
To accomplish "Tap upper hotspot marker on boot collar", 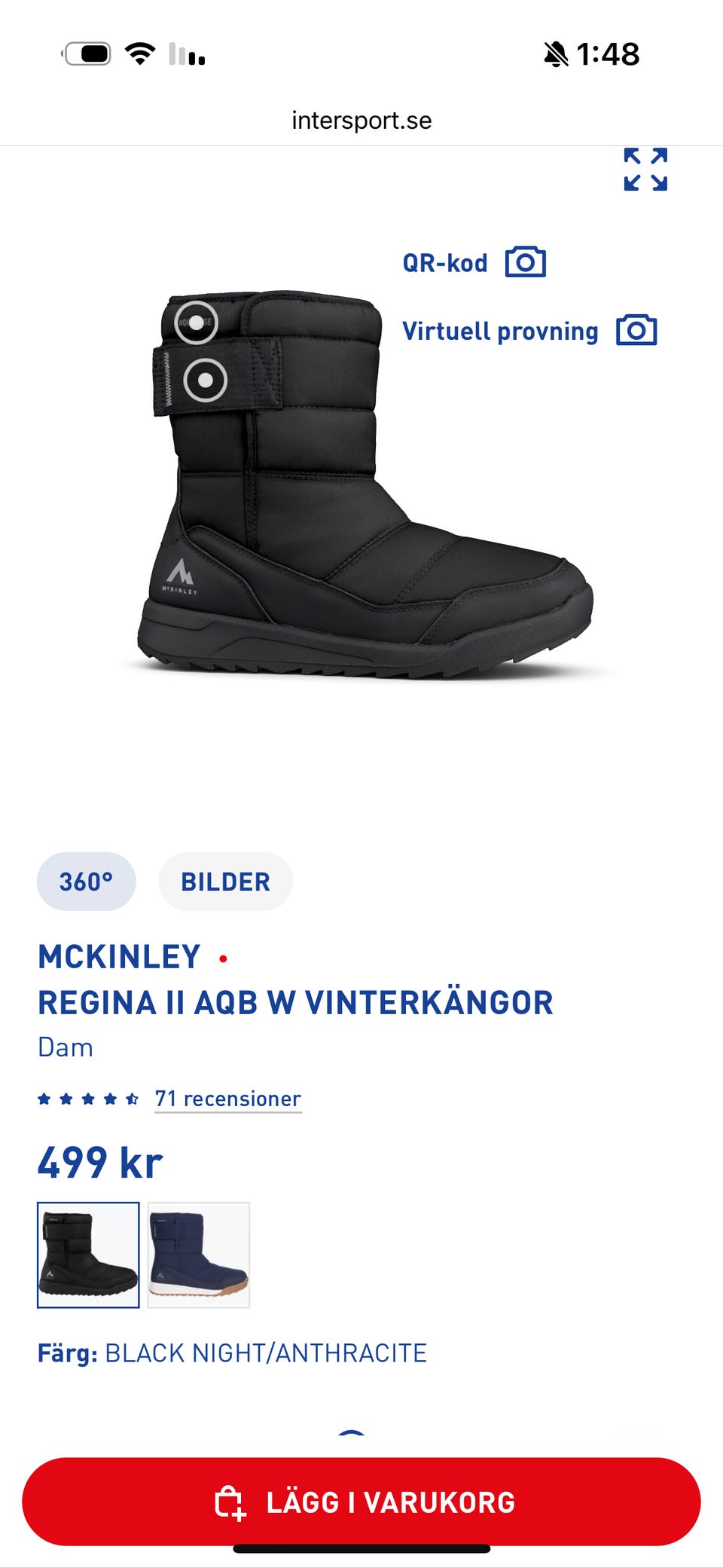I will 197,322.
